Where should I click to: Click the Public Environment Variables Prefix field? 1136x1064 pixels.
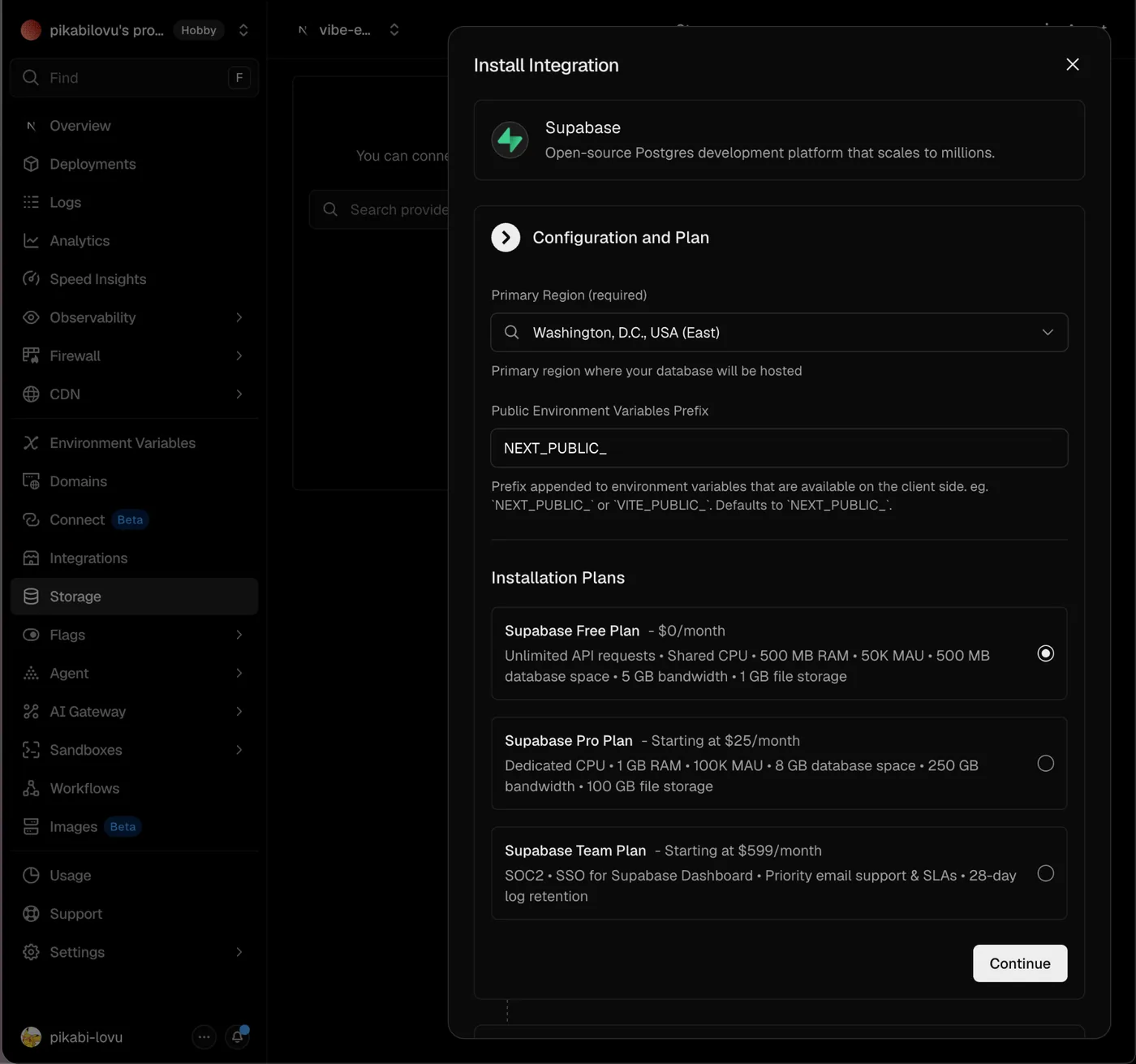click(779, 448)
